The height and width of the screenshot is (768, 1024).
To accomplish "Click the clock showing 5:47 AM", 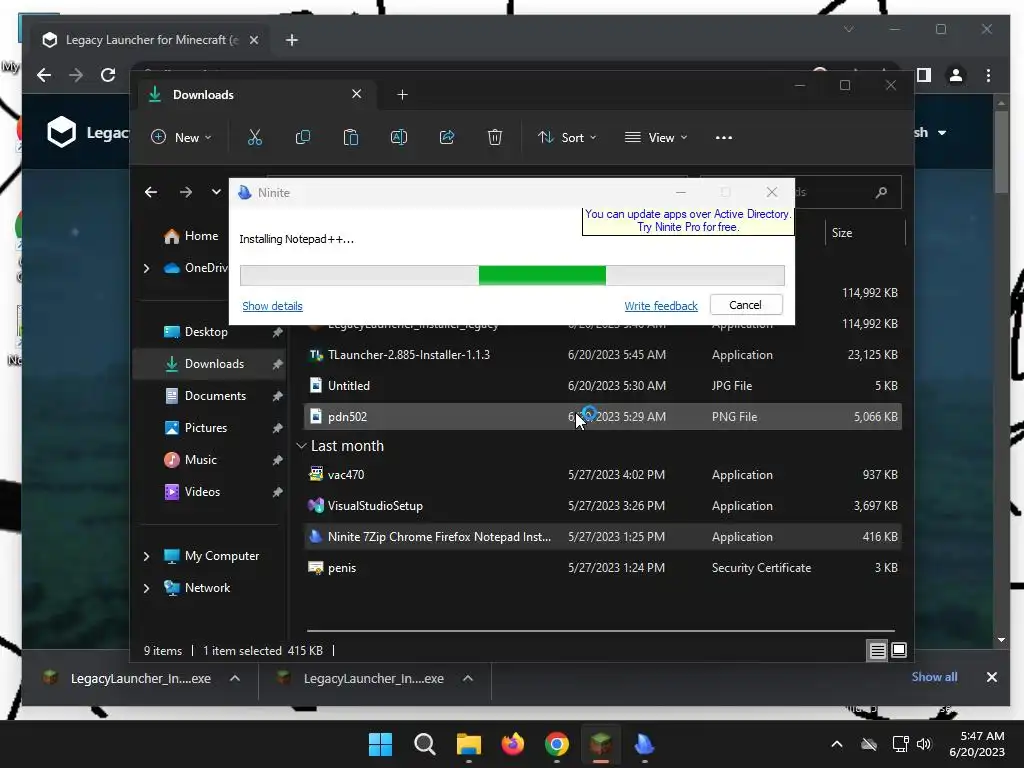I will (x=982, y=736).
